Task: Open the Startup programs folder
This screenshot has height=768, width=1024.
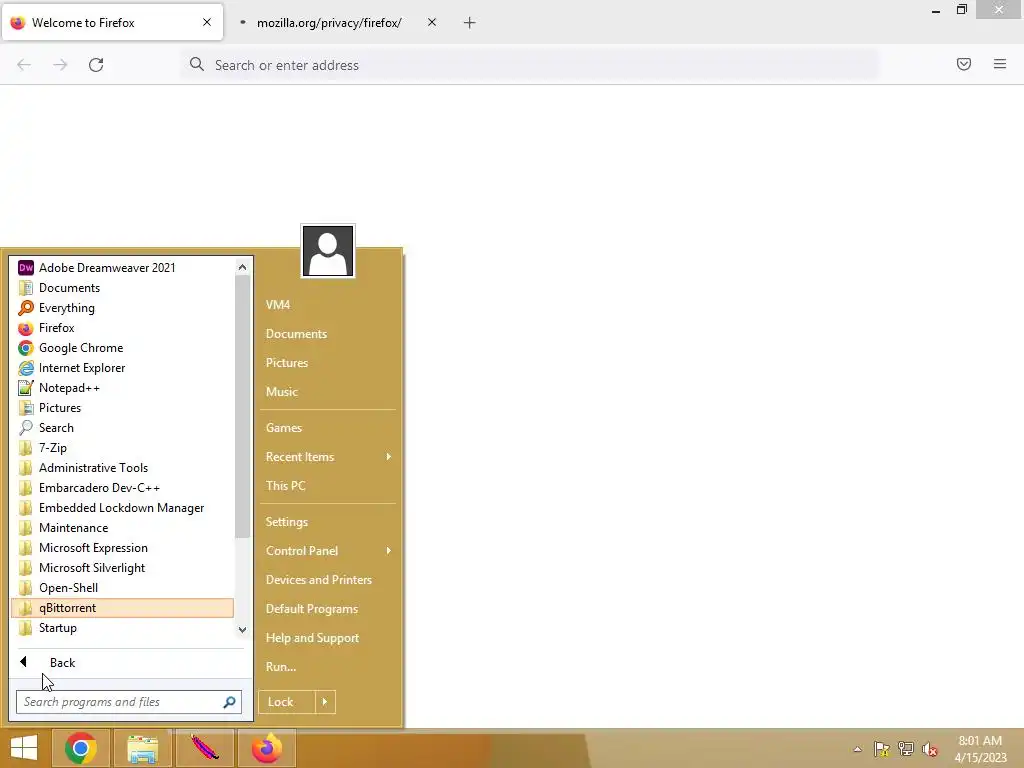Action: (122, 628)
